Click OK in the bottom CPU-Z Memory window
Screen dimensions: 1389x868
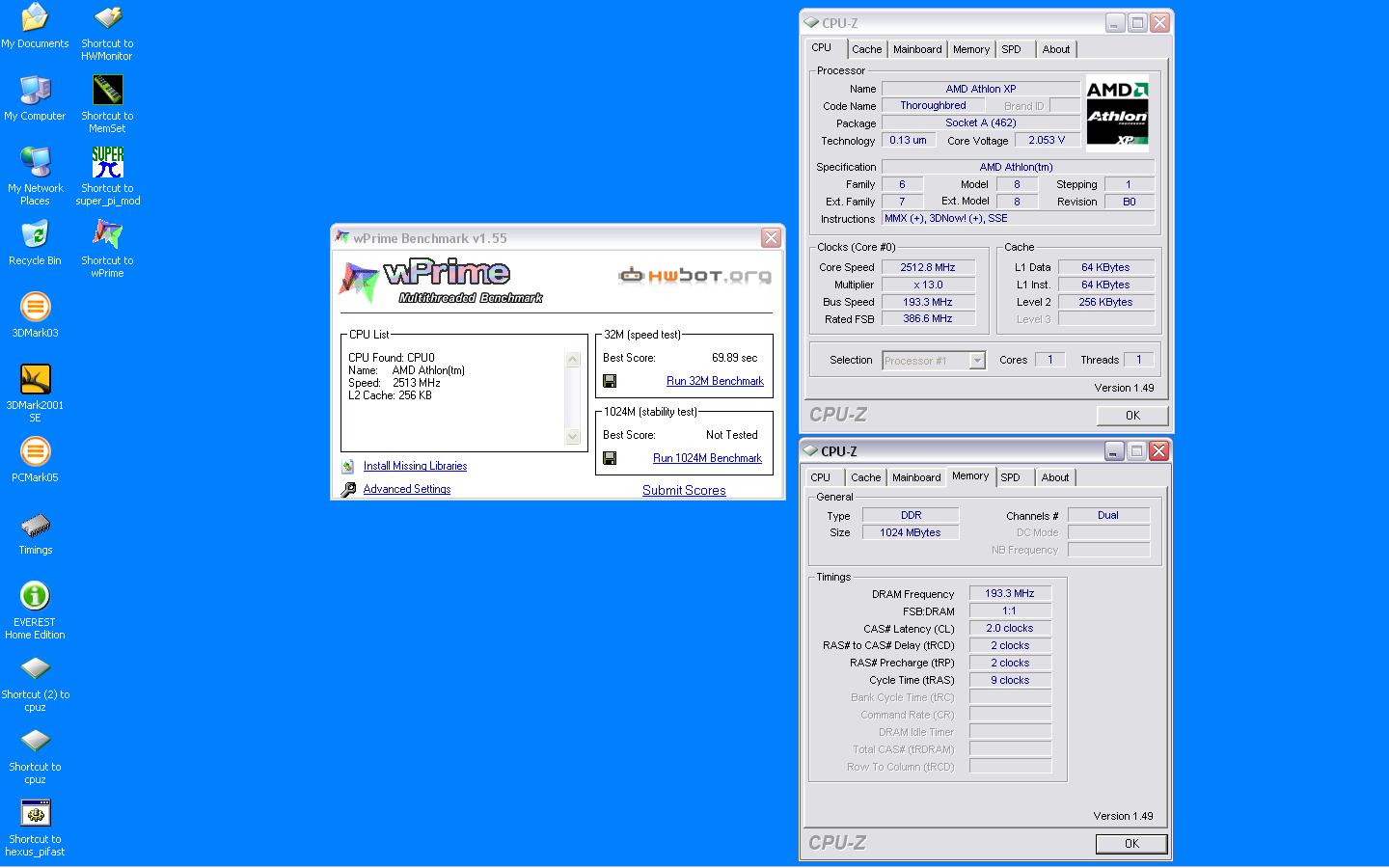(1131, 844)
